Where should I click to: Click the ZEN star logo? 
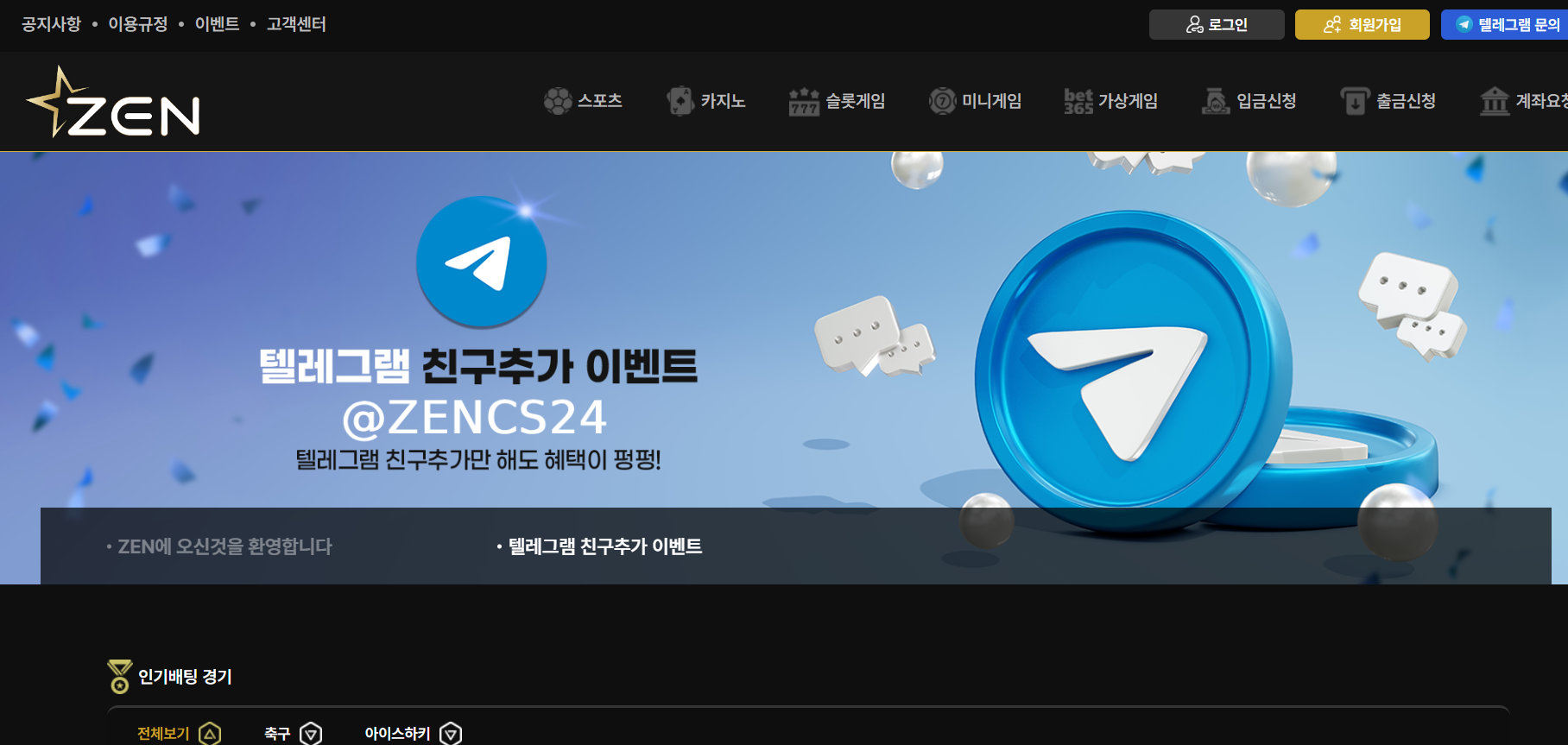pyautogui.click(x=113, y=104)
